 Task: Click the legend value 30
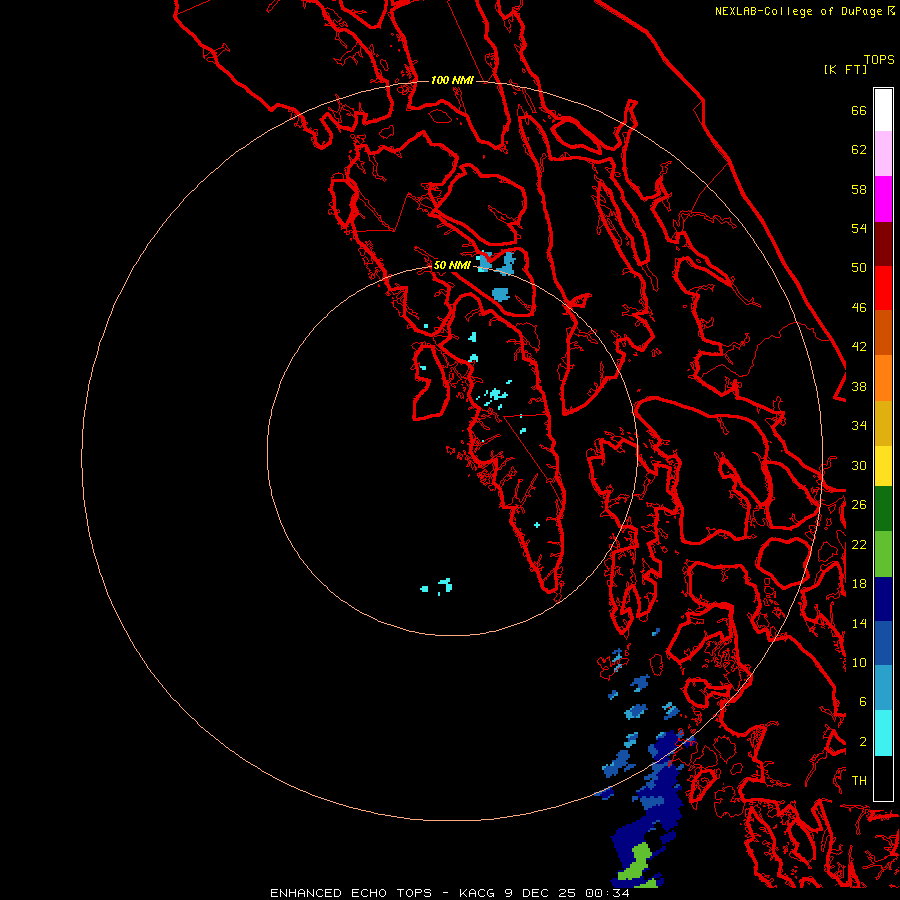point(859,465)
